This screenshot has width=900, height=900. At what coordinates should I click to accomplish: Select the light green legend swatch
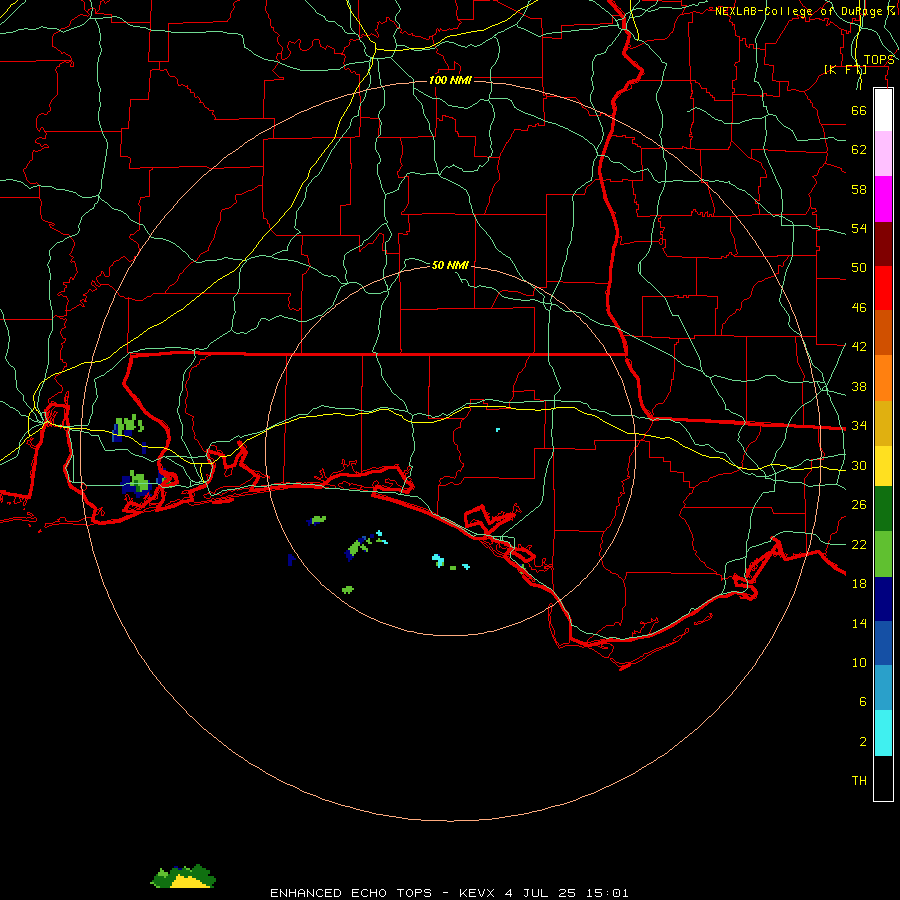point(883,554)
